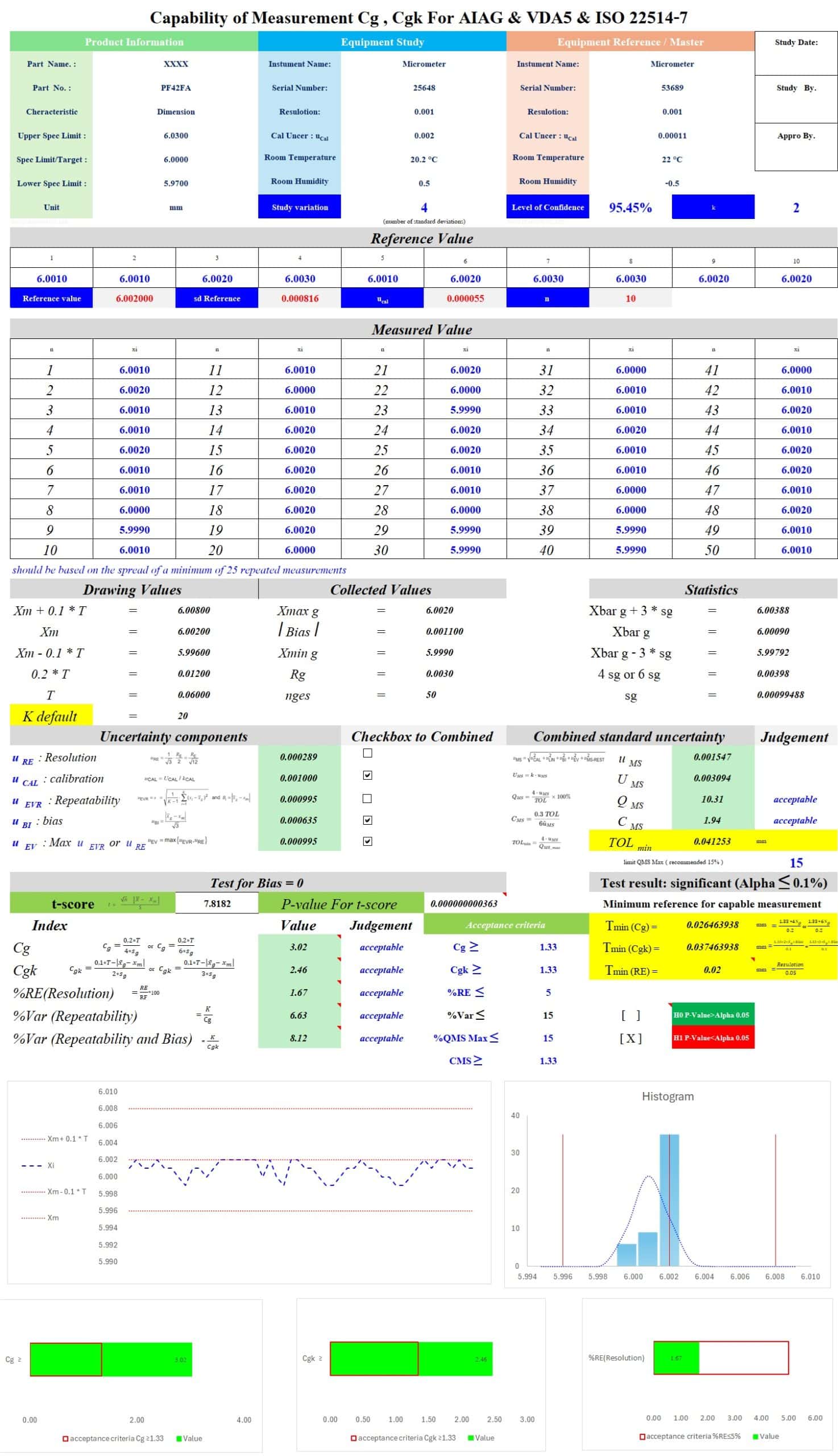
Task: Select the t-score value 7.8182
Action: coord(217,903)
